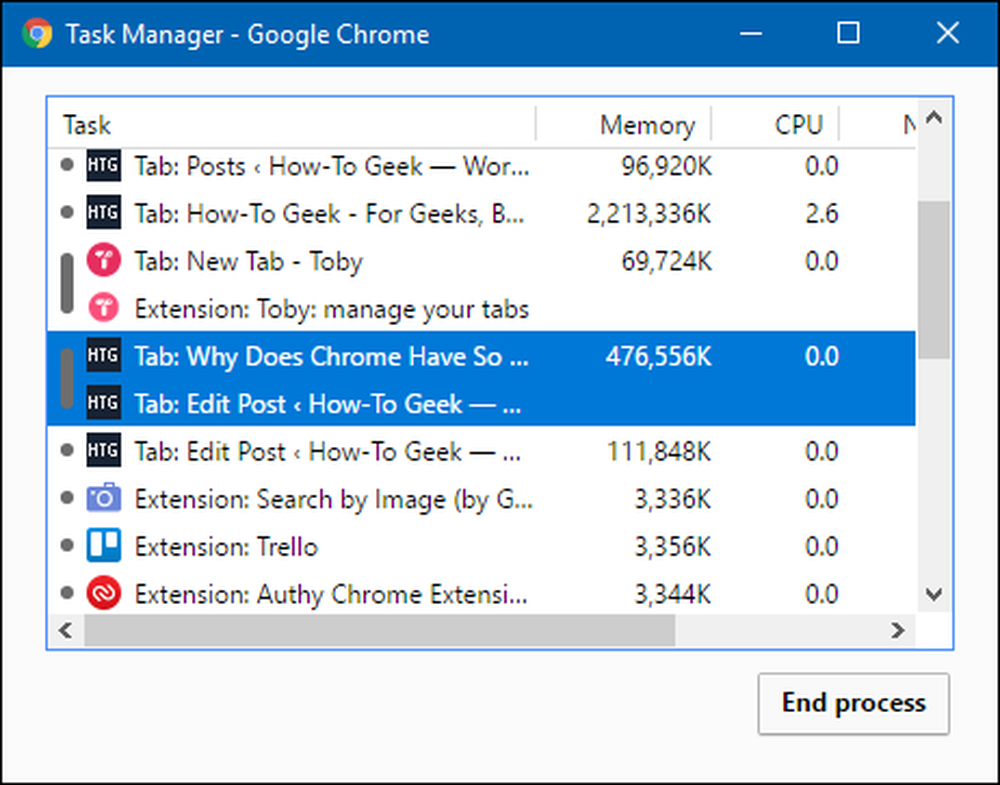The height and width of the screenshot is (785, 1000).
Task: Click the 3,356K memory value
Action: click(x=673, y=547)
